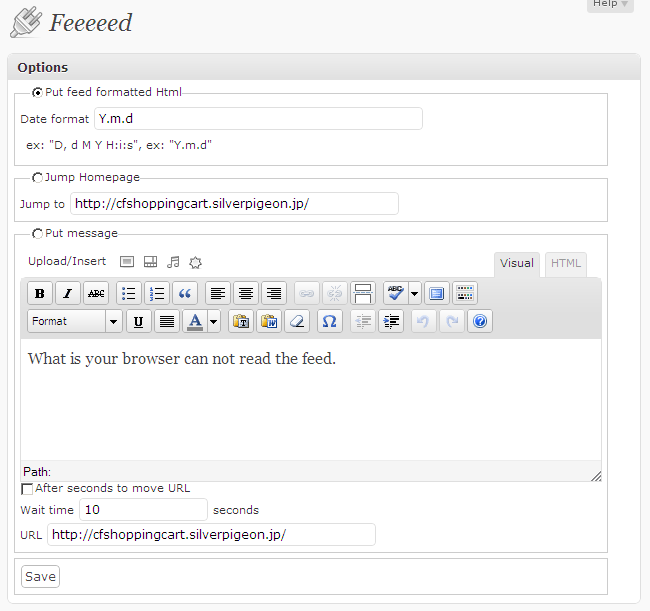Remove formatting with the eraser icon
This screenshot has height=611, width=650.
pyautogui.click(x=297, y=321)
